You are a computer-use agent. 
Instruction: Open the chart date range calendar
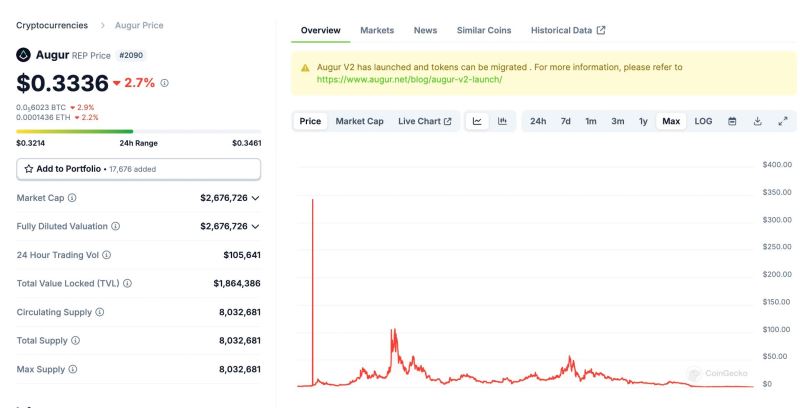(732, 121)
